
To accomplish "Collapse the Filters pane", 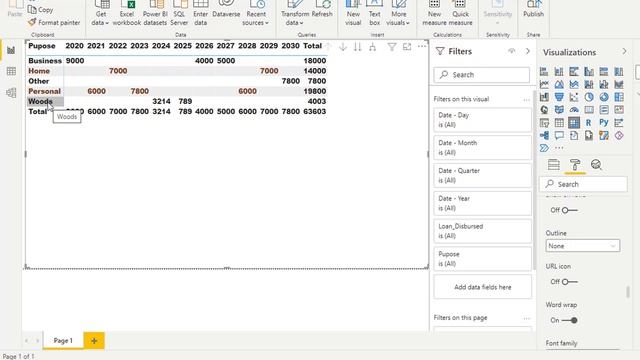I will [528, 51].
